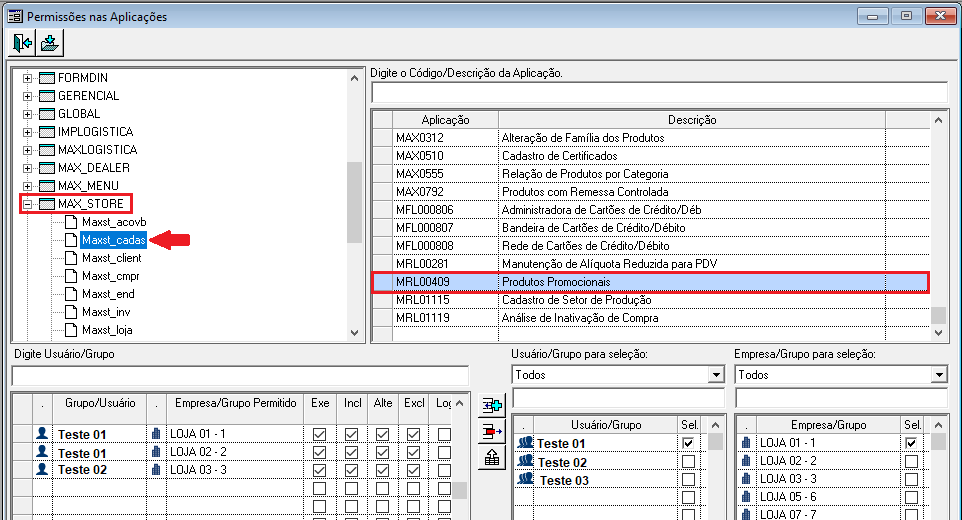Viewport: 962px width, 520px height.
Task: Click filter field under Usuário/Grupo dropdown
Action: (x=618, y=398)
